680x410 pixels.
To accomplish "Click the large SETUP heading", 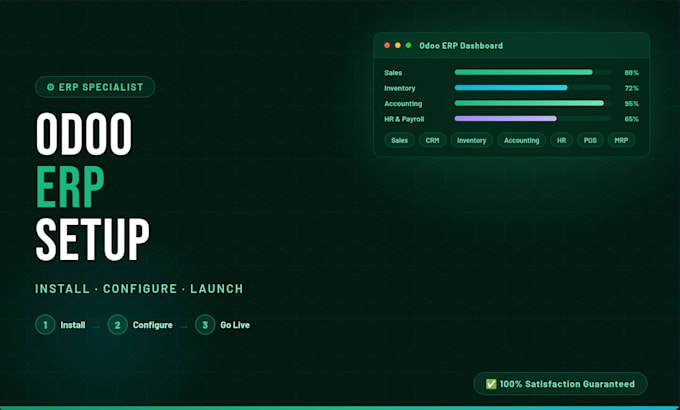I will pyautogui.click(x=92, y=239).
